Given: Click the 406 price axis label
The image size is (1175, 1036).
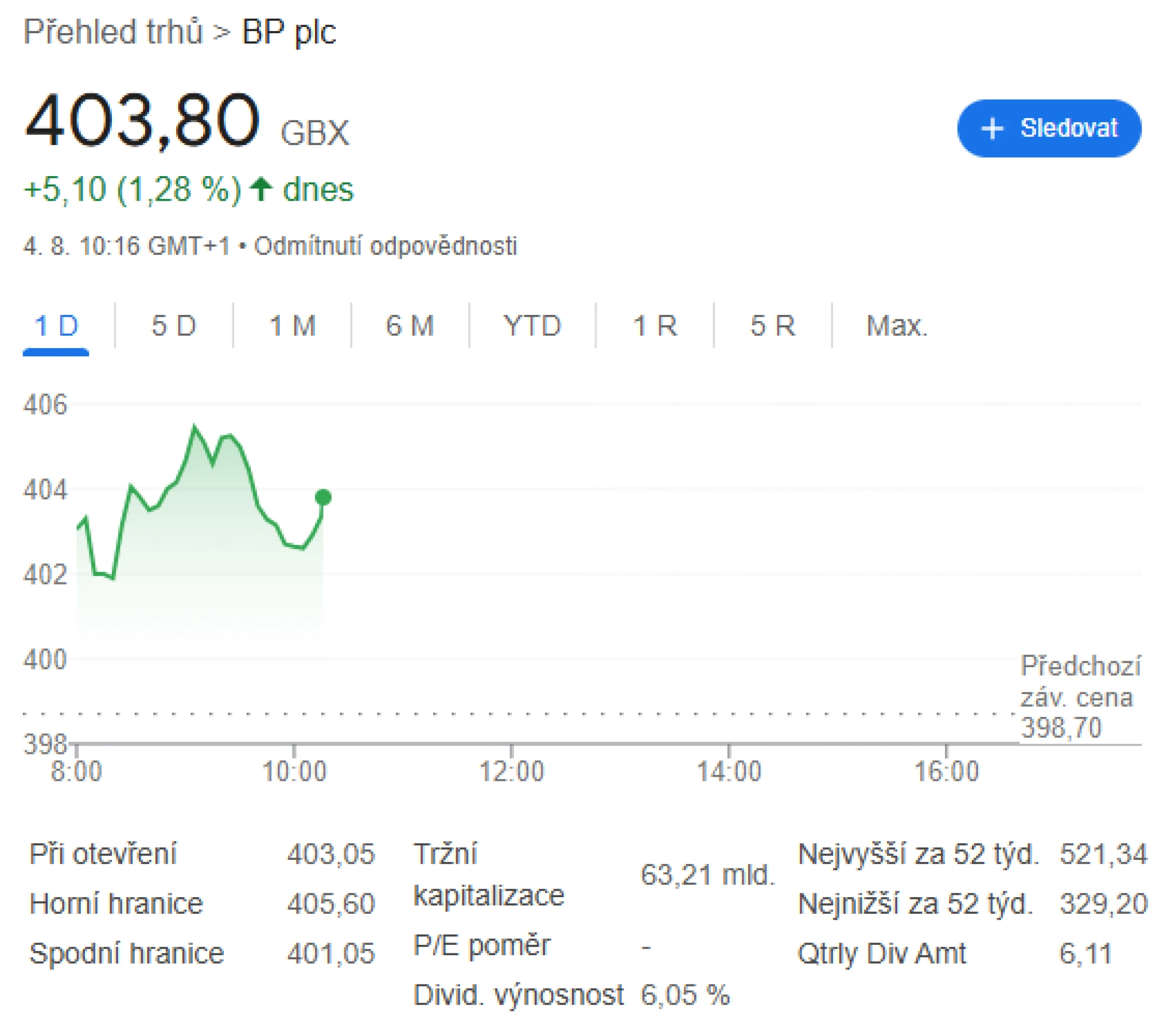Looking at the screenshot, I should click(45, 405).
